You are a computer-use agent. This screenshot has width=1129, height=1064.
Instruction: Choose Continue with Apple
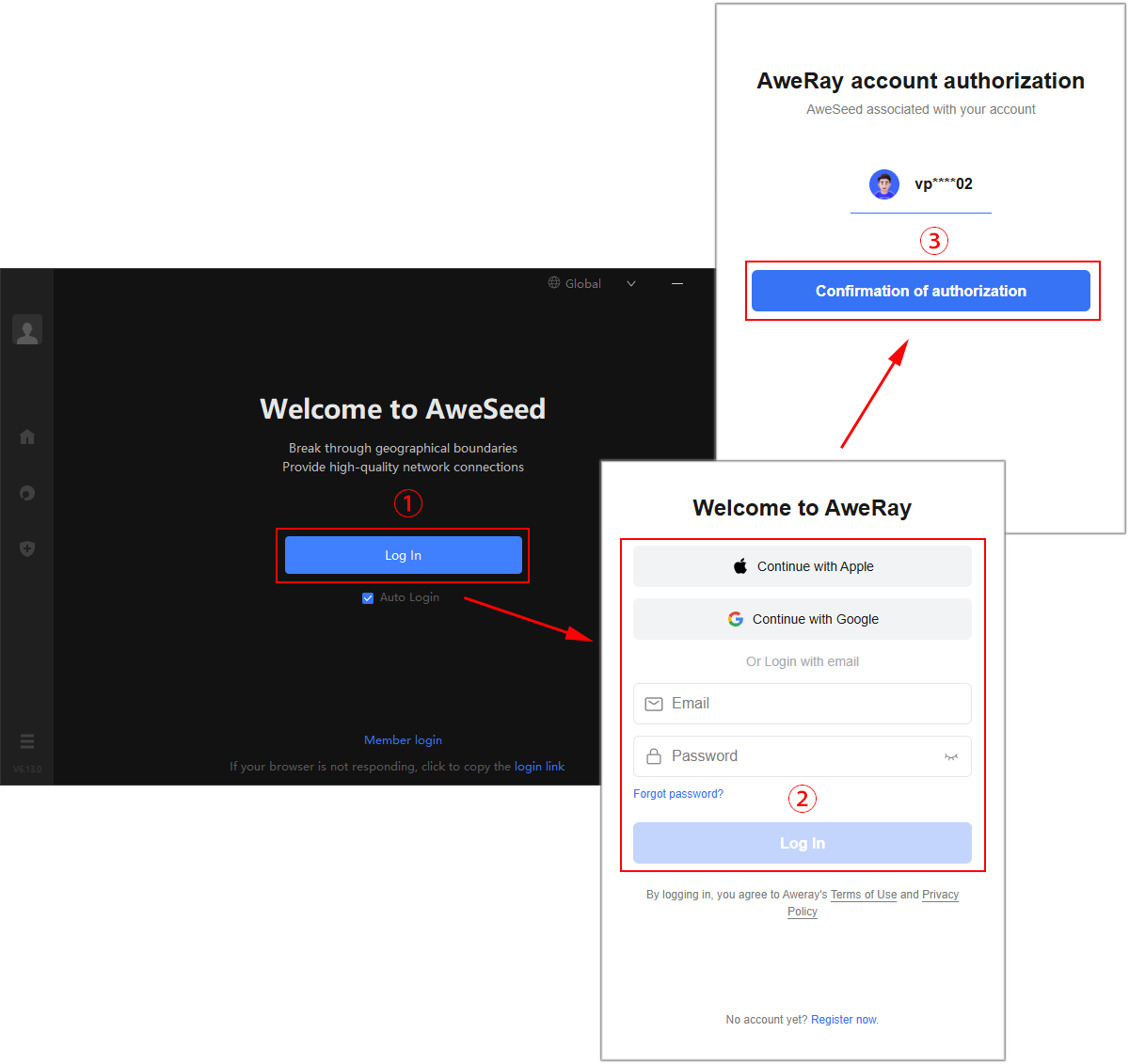803,566
